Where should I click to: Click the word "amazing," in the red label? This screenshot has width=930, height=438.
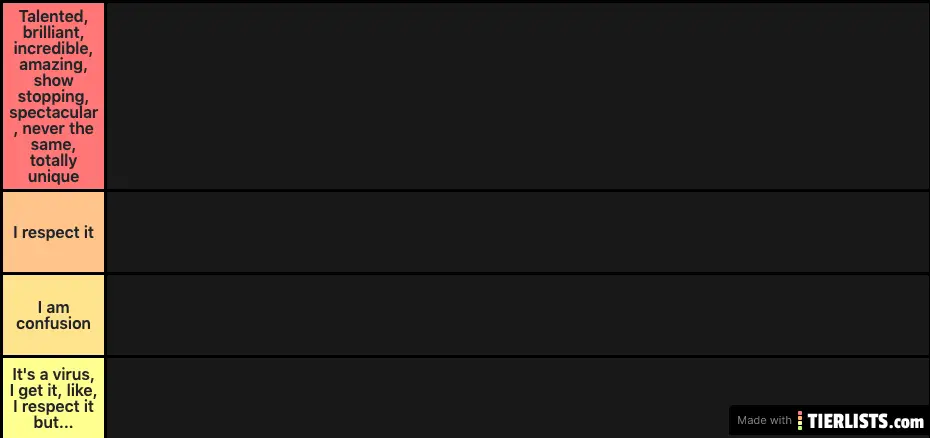(53, 65)
